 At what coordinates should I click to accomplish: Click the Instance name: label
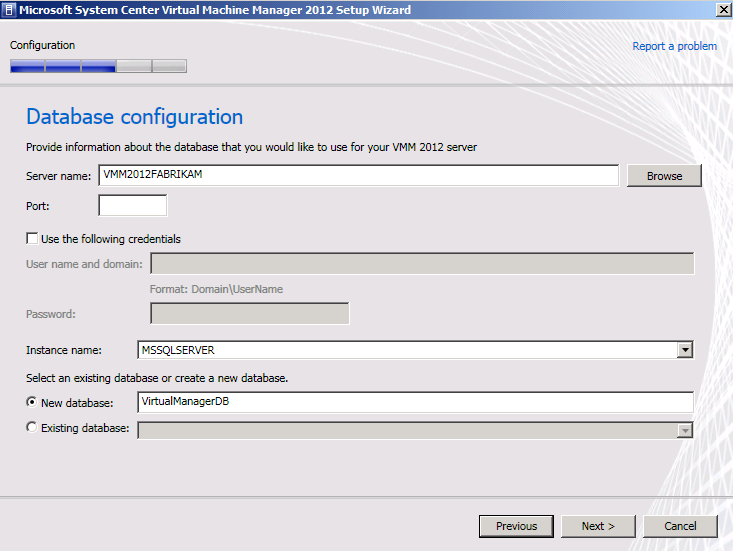[x=64, y=350]
